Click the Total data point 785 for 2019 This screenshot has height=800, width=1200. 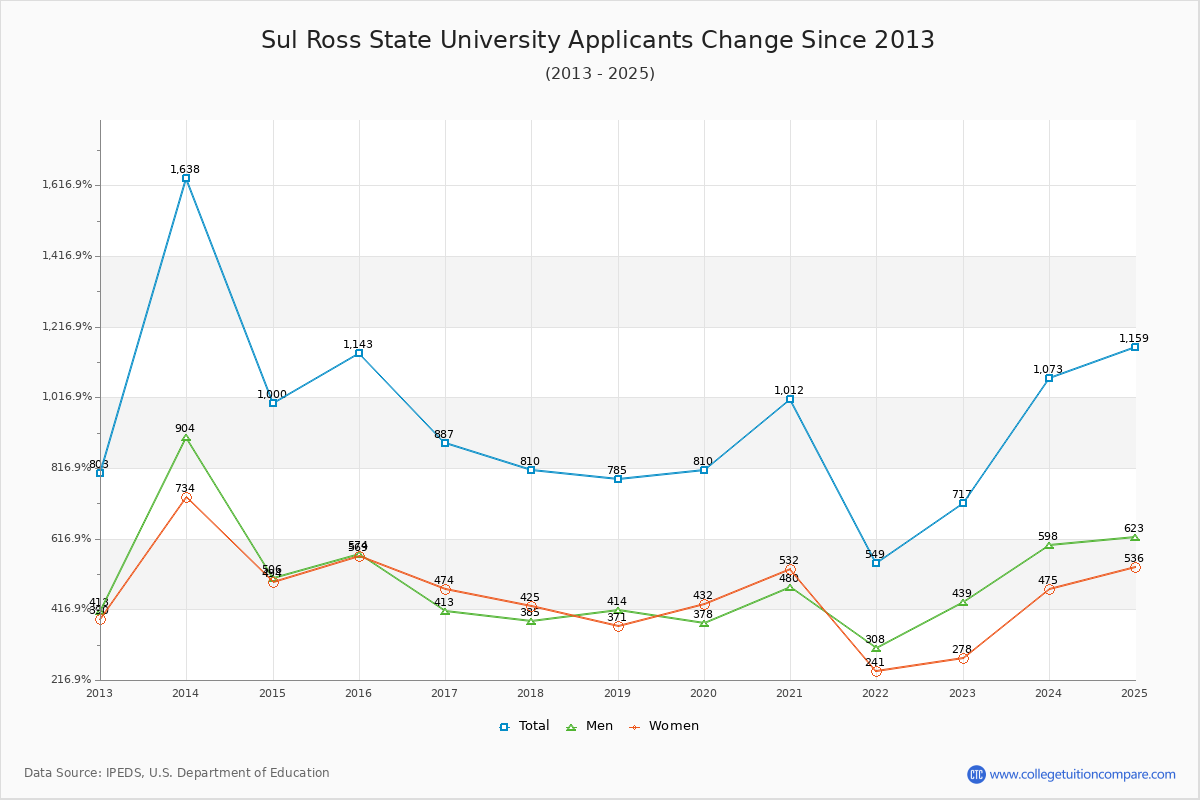pos(618,479)
